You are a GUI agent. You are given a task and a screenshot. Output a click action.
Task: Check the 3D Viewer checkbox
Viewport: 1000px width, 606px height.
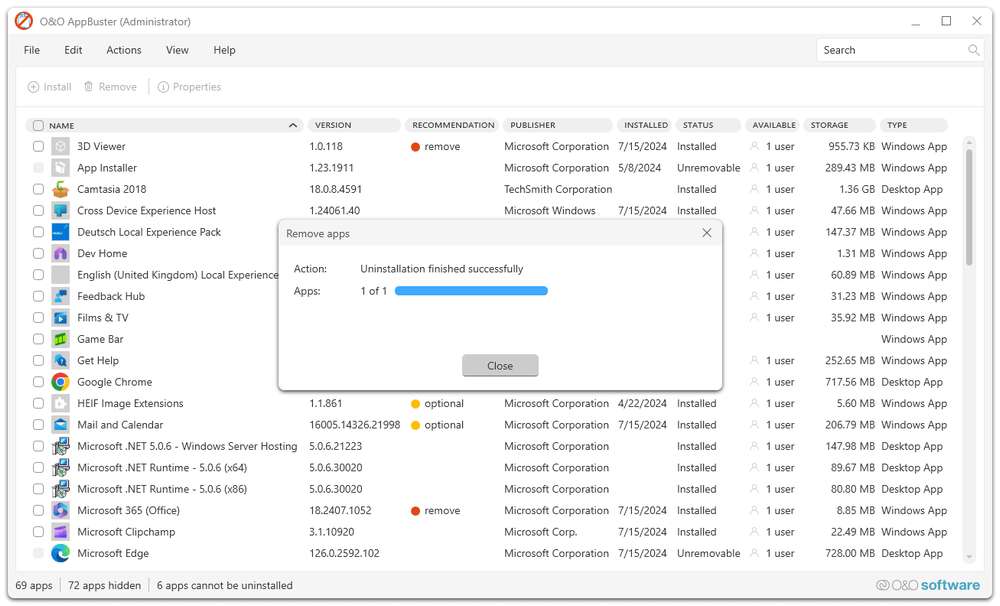tap(38, 147)
